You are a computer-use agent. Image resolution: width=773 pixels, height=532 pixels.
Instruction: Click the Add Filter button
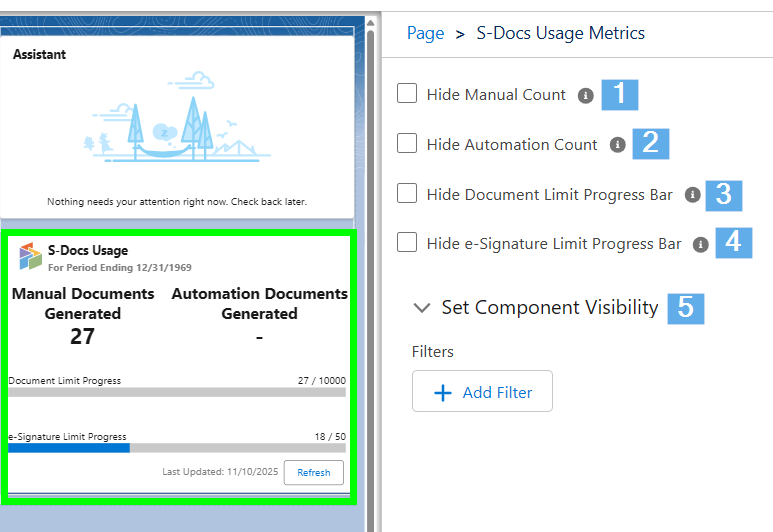[x=482, y=393]
